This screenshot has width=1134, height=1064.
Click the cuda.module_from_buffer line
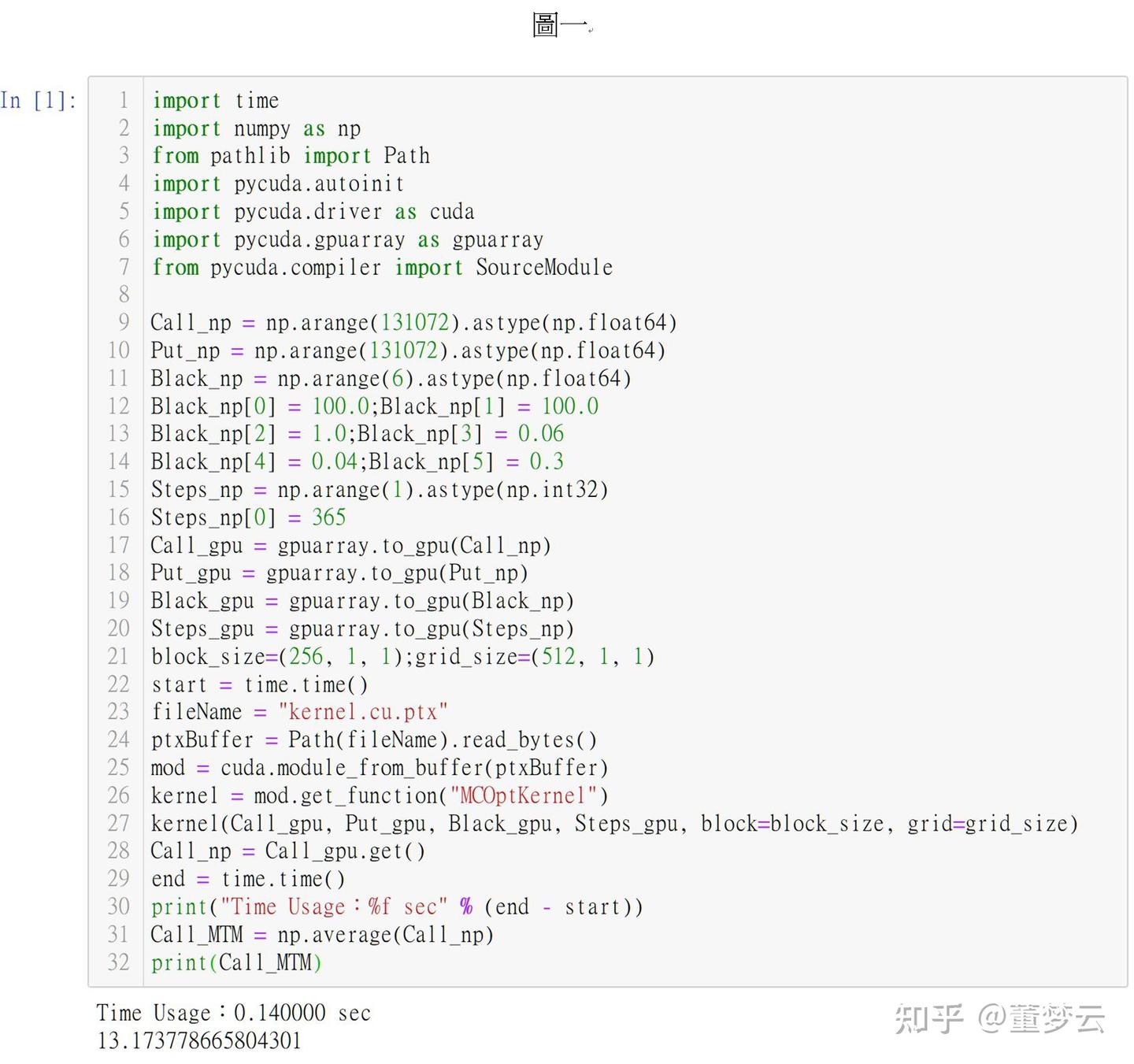pos(379,768)
